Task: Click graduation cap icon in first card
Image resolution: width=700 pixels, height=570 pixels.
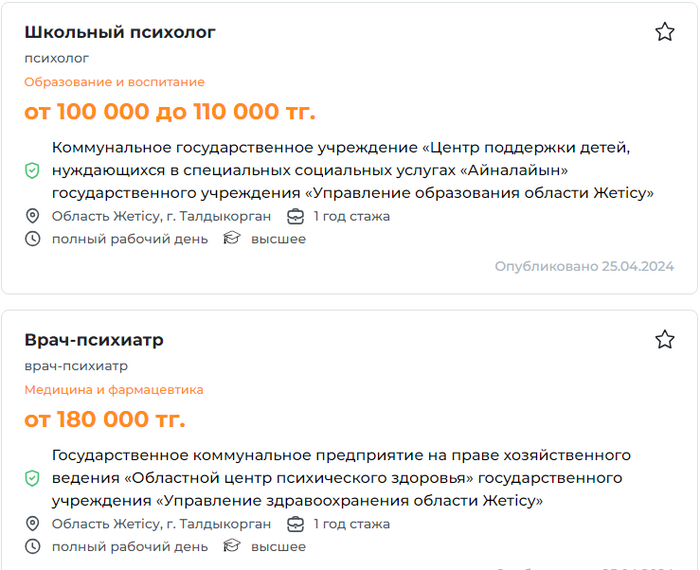Action: coord(232,239)
